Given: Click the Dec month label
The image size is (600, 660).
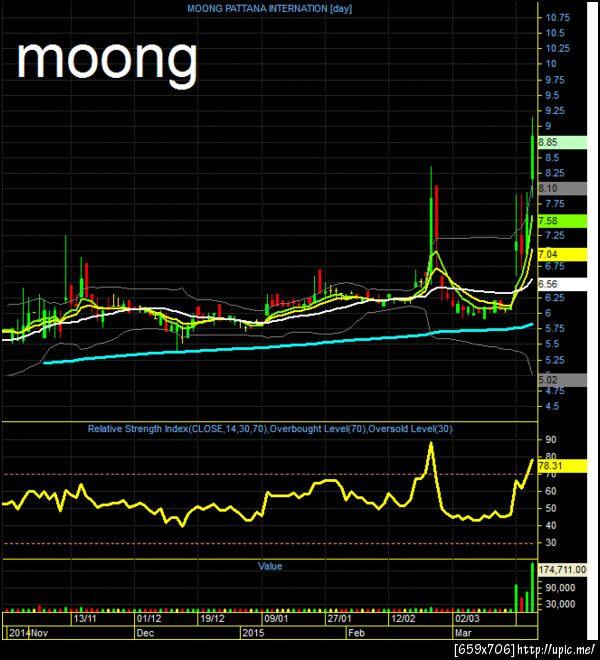Looking at the screenshot, I should point(145,633).
